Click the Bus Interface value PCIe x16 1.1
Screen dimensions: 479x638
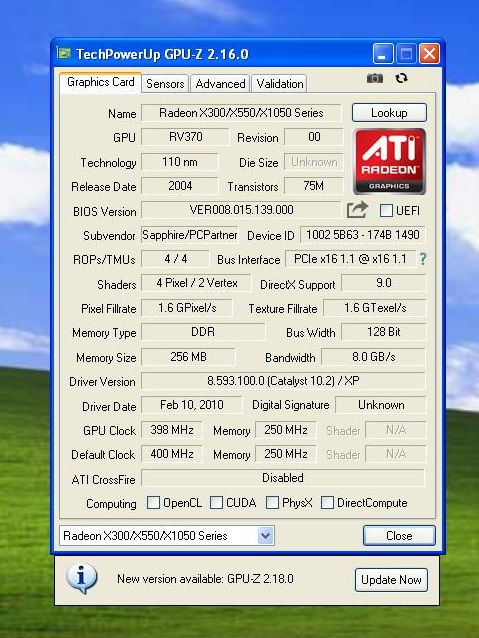click(350, 259)
